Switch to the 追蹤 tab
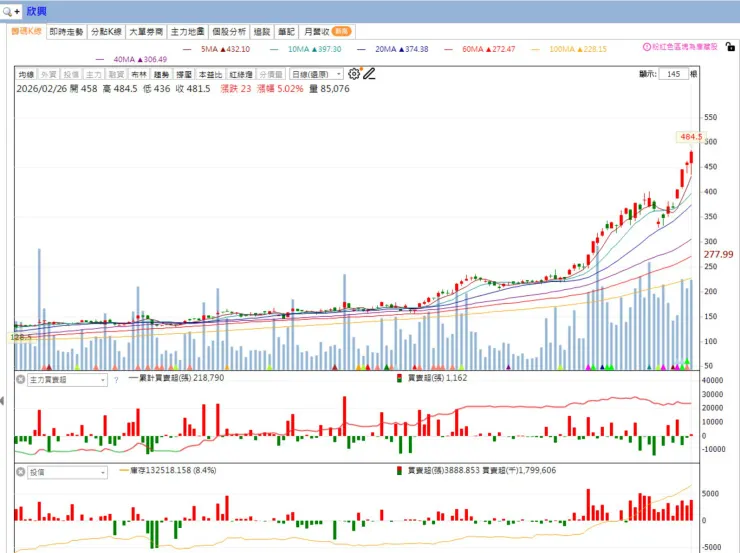The image size is (740, 553). tap(262, 32)
